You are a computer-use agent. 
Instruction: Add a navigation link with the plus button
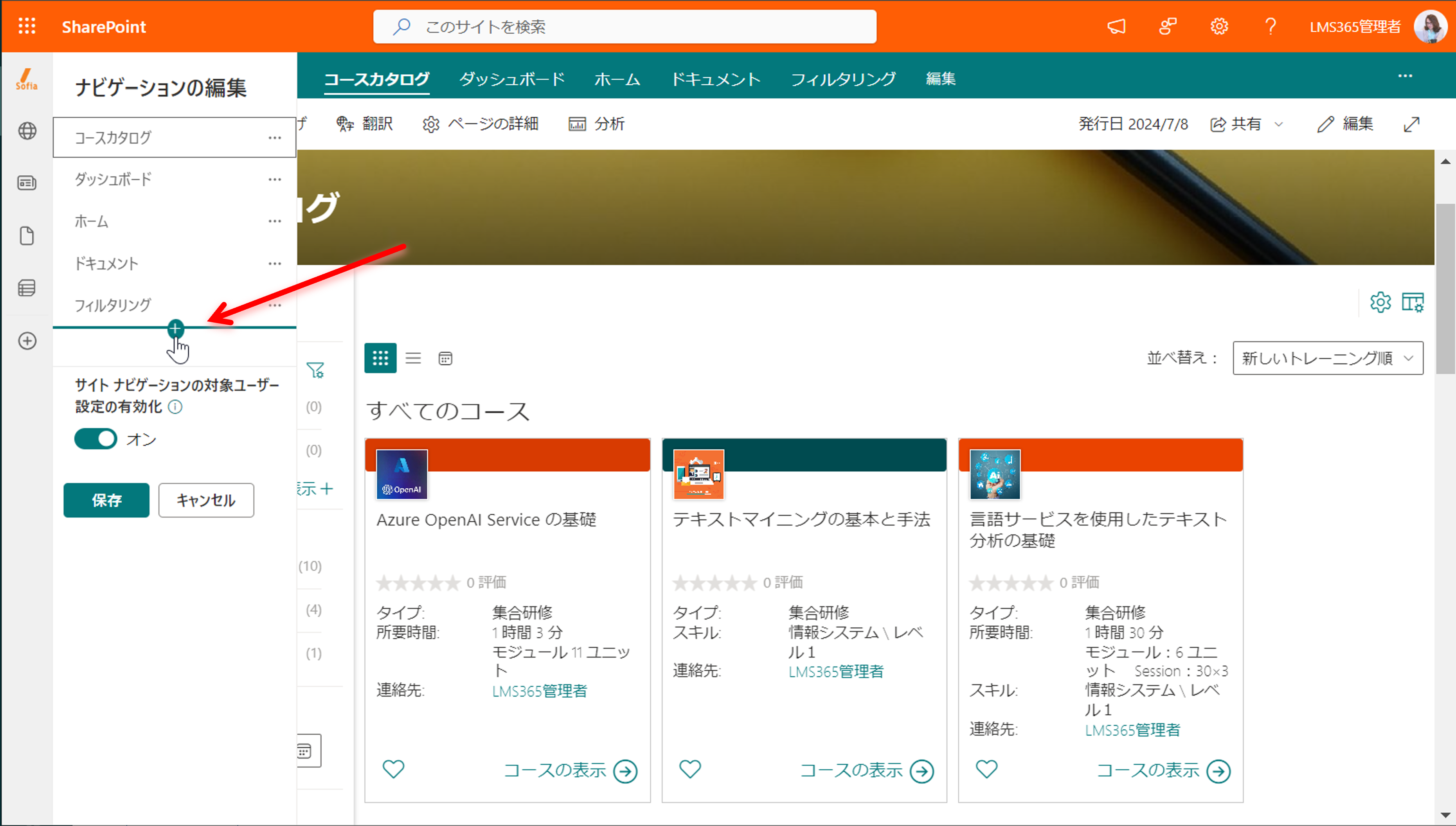point(175,328)
